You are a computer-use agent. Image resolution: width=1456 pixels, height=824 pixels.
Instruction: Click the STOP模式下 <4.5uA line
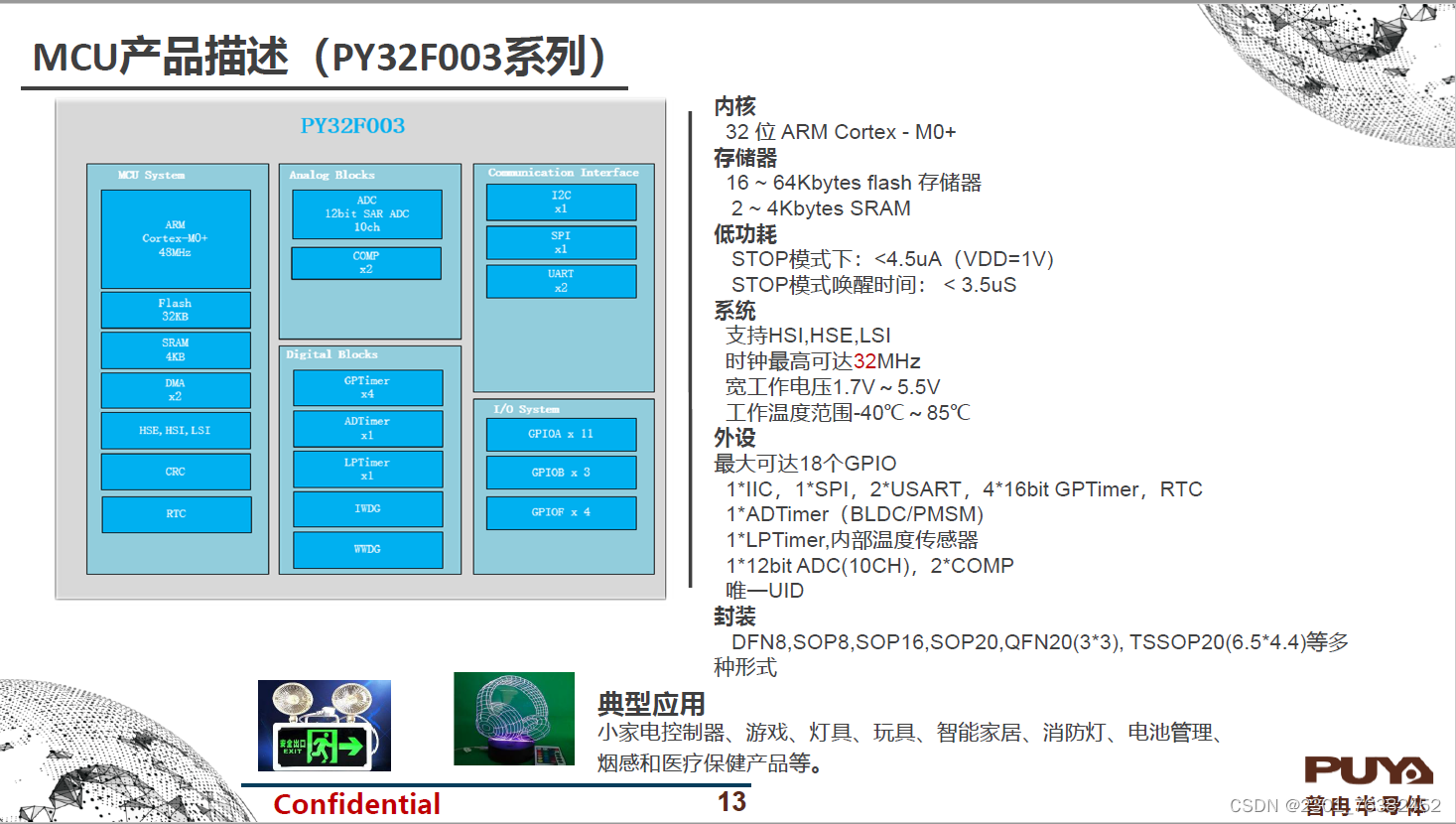point(893,259)
